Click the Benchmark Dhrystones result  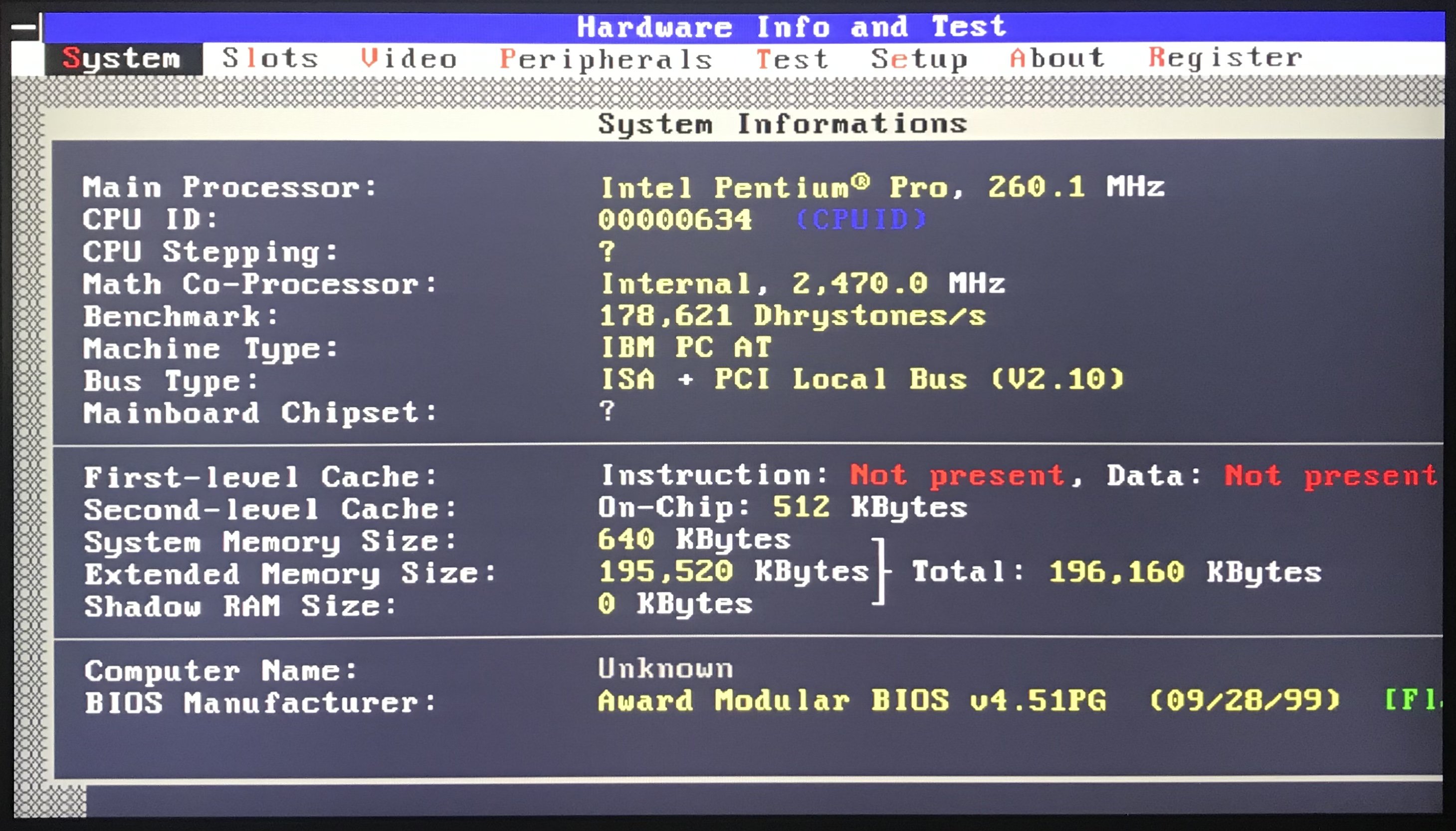pos(792,316)
